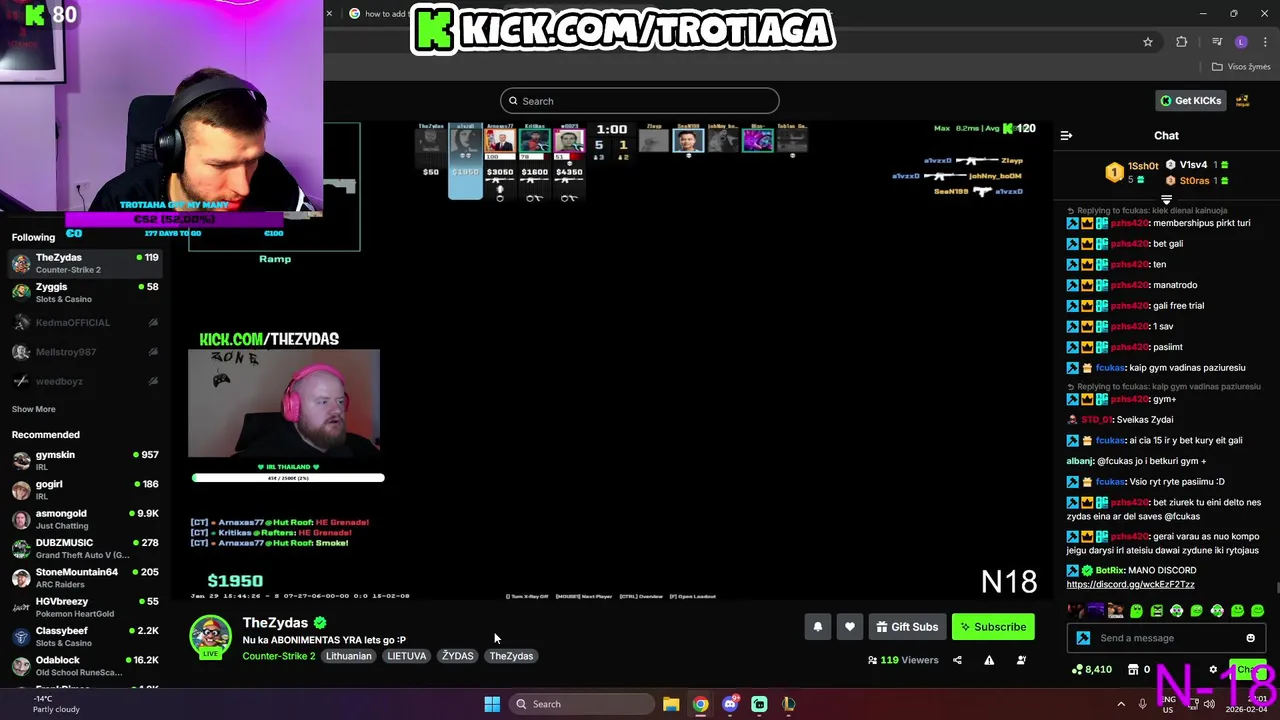Click Windows Start button

pyautogui.click(x=492, y=704)
